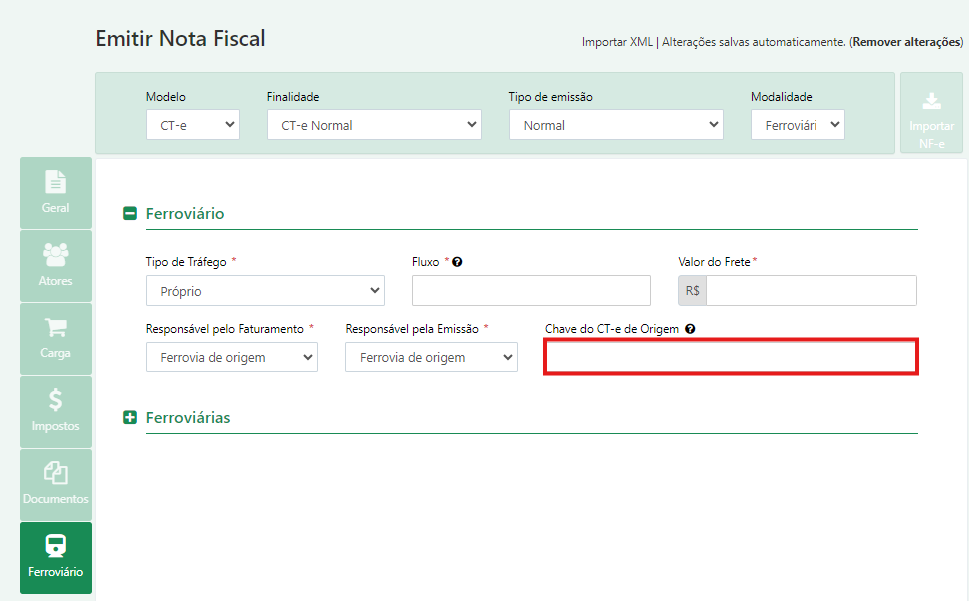Open the Documentos sidebar tab

pyautogui.click(x=56, y=484)
